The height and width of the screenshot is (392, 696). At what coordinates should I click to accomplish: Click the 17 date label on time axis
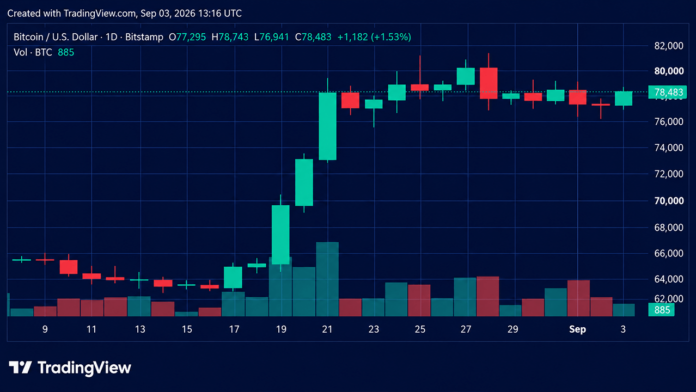pos(234,329)
